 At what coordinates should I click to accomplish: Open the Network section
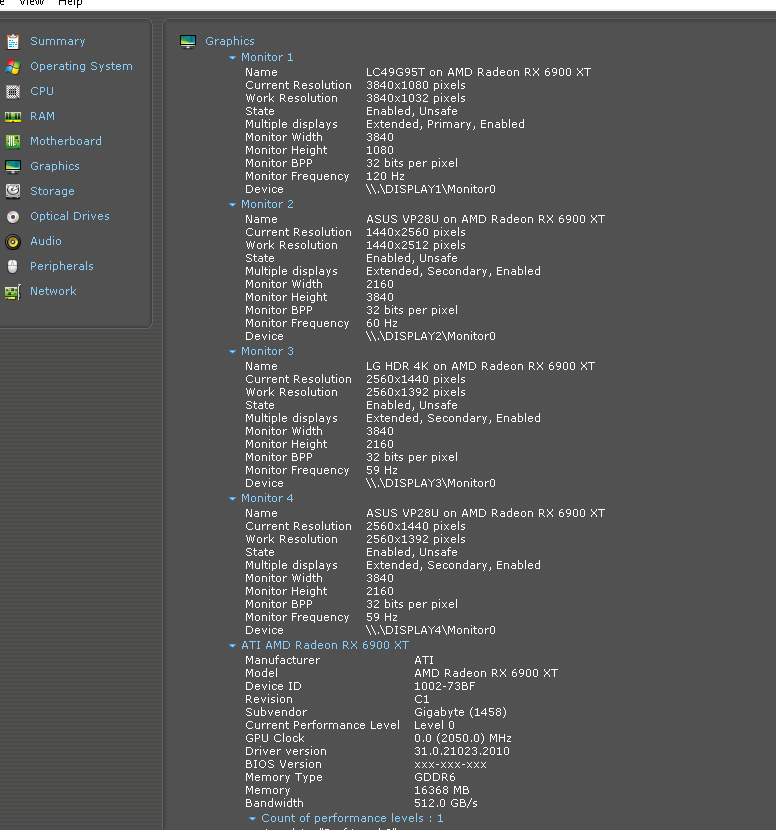[53, 291]
